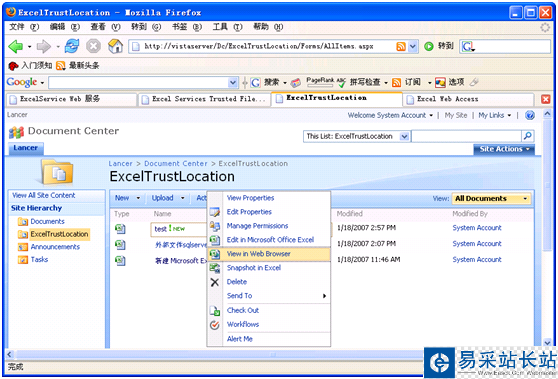
Task: Click the PageRank indicator on Google toolbar
Action: (x=320, y=82)
